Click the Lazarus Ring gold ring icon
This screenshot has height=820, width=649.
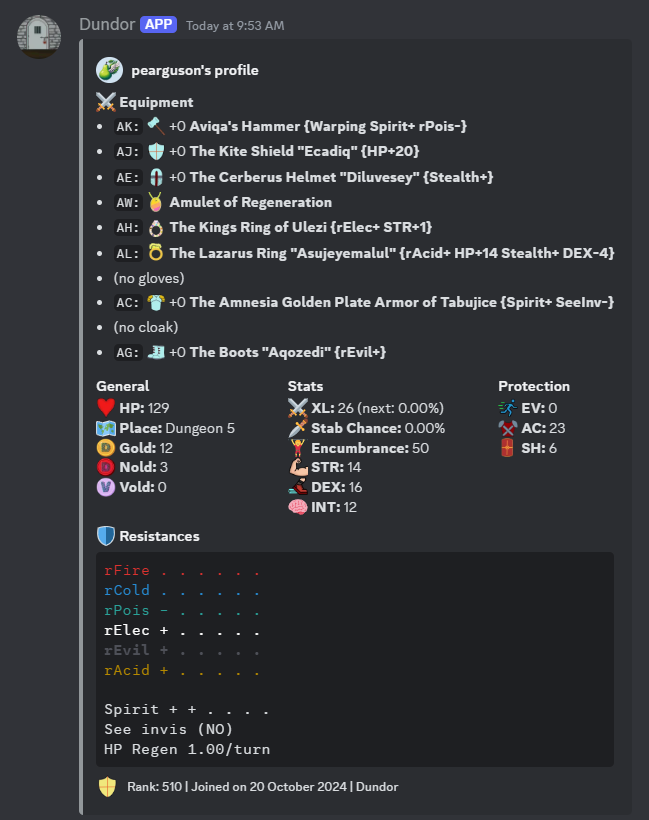[x=156, y=252]
